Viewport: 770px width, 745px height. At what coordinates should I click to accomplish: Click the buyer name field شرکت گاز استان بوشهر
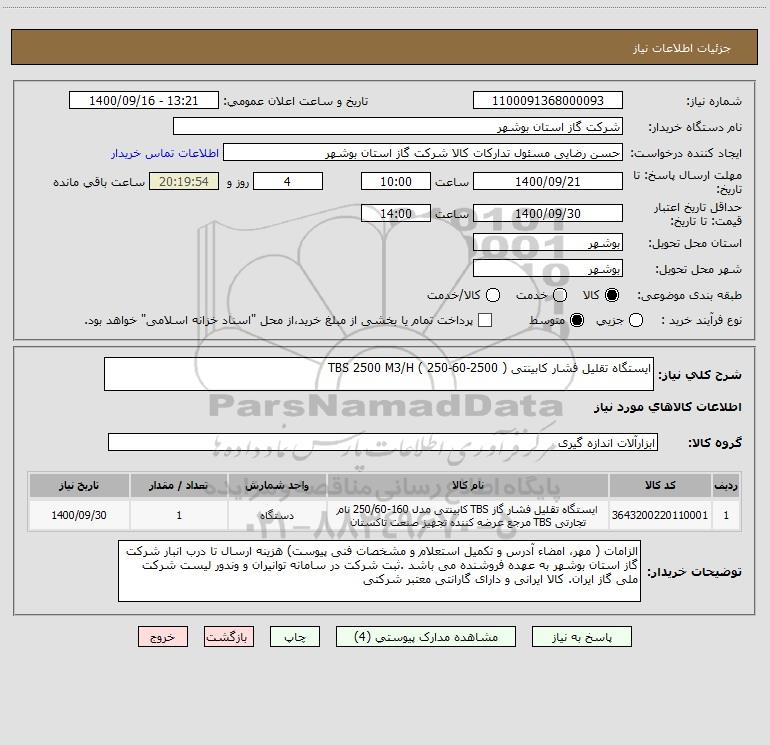(x=398, y=126)
